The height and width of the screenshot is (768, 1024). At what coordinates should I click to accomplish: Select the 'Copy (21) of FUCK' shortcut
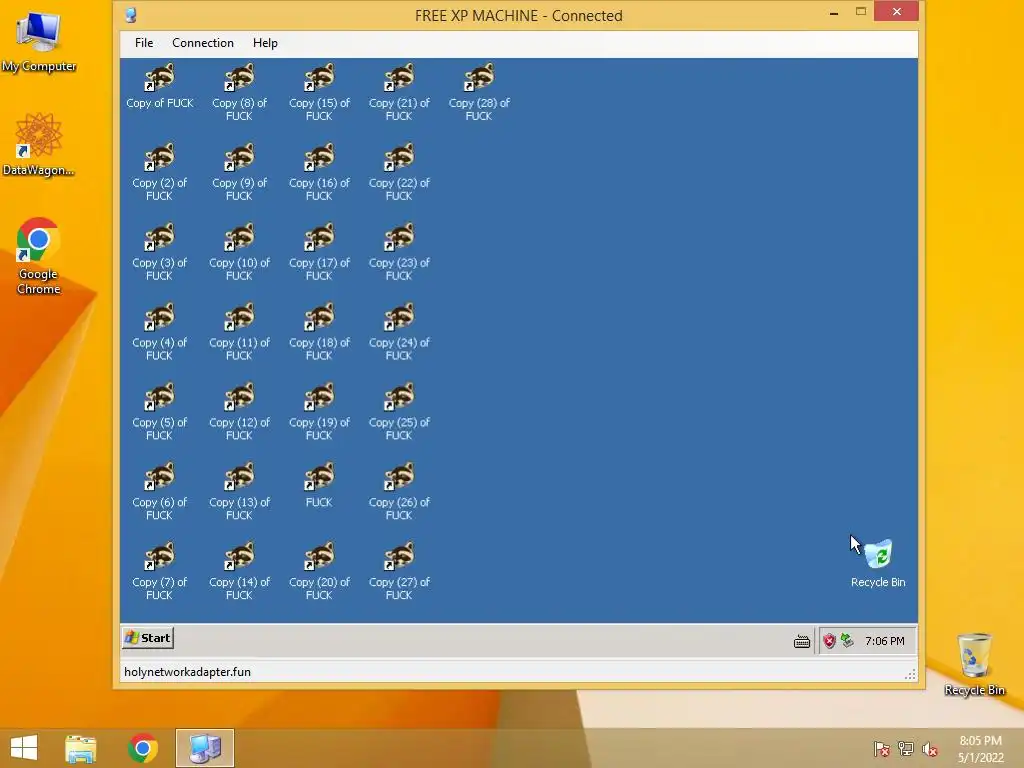click(x=399, y=93)
